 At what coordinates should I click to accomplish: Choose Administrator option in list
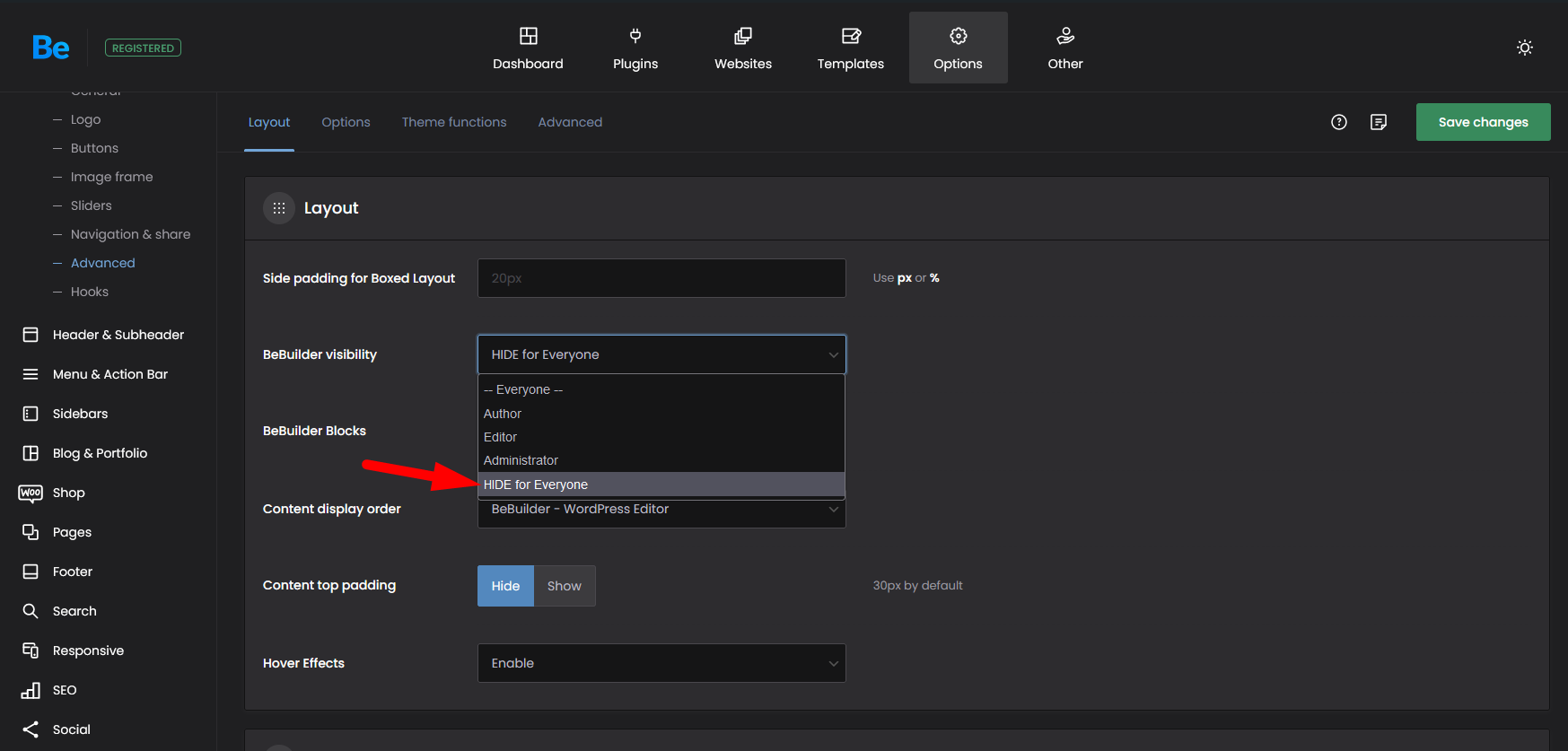(x=661, y=460)
